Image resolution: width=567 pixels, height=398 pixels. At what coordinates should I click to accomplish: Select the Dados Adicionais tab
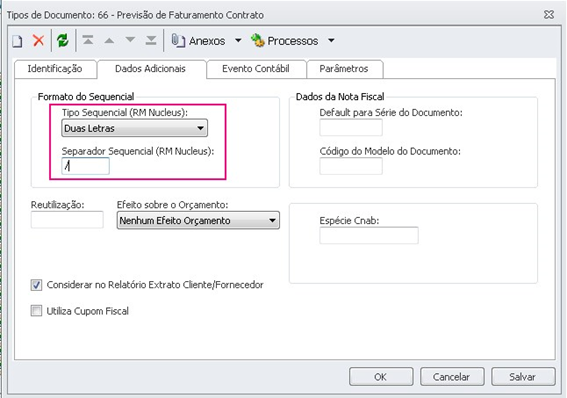point(150,69)
